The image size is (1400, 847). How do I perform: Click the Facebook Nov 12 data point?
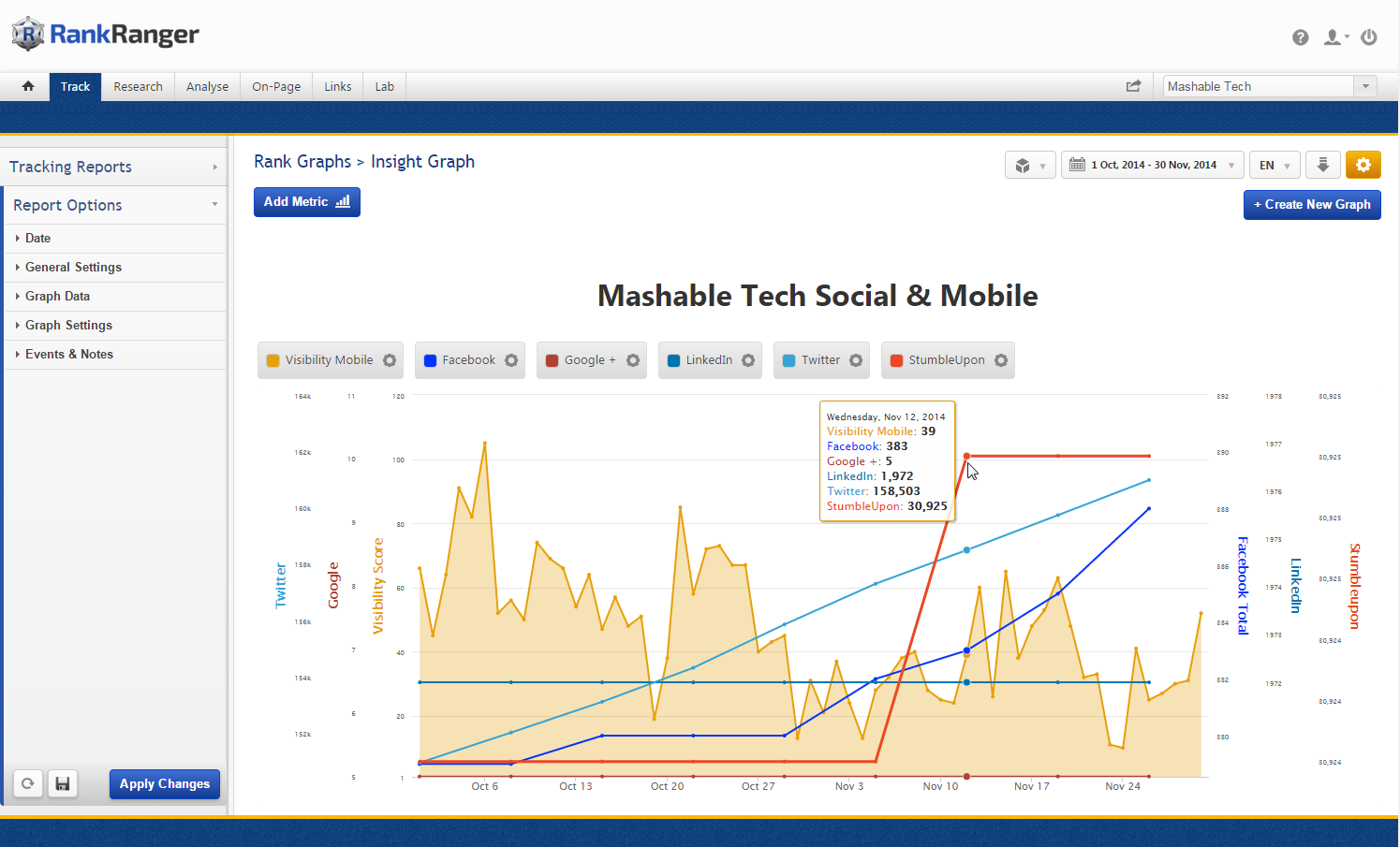coord(966,650)
